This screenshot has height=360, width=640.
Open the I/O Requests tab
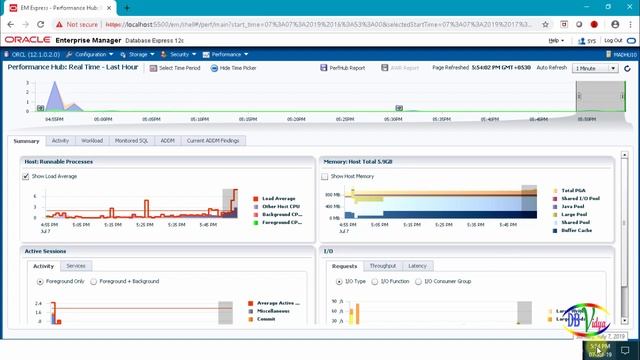point(344,266)
